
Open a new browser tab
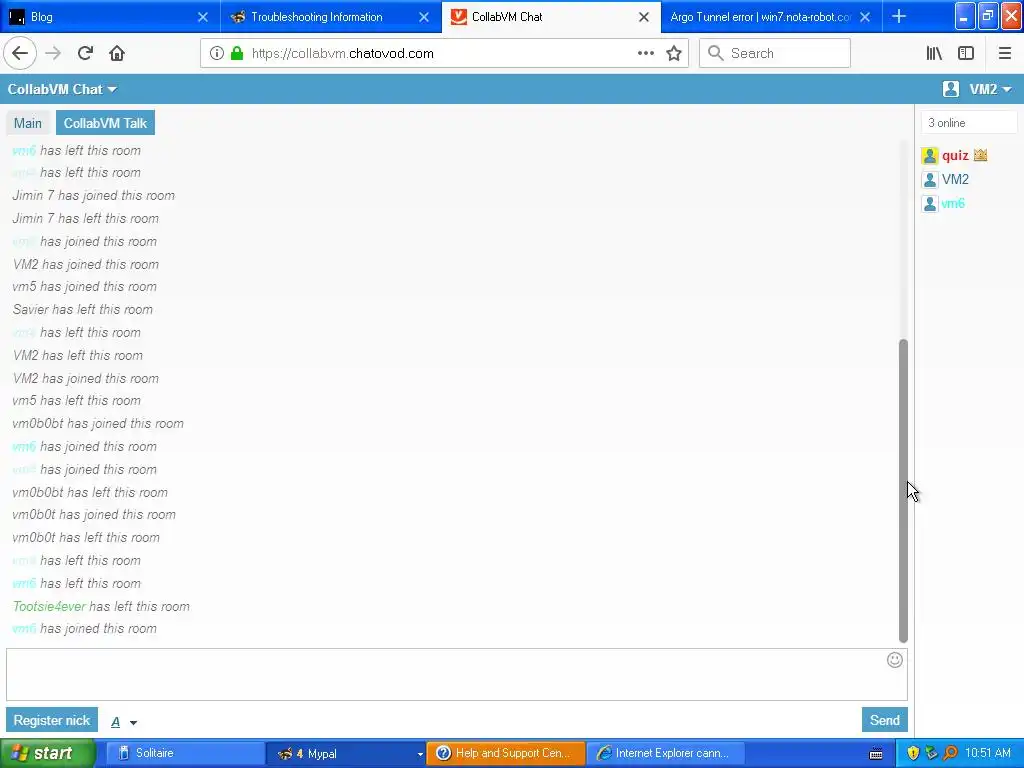click(899, 17)
